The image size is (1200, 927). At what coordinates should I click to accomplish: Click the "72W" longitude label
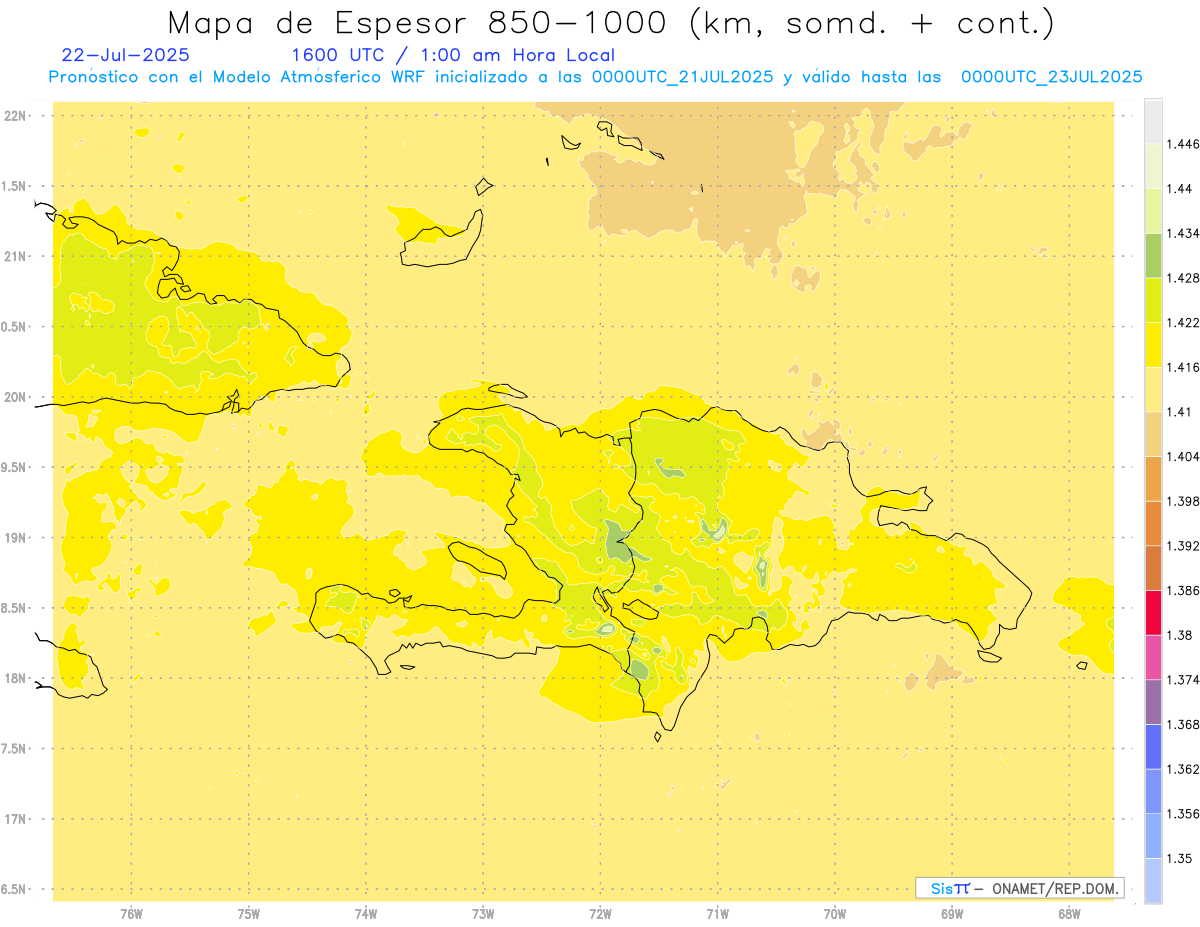click(600, 914)
